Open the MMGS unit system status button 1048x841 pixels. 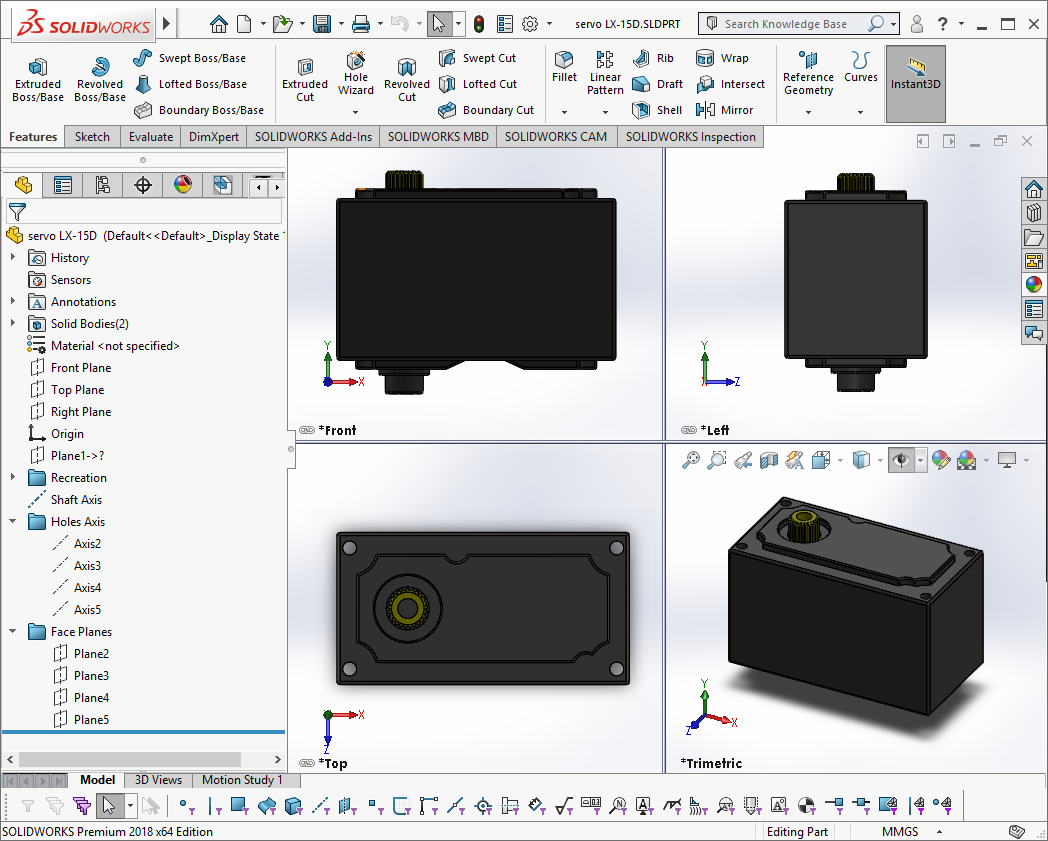pyautogui.click(x=900, y=832)
